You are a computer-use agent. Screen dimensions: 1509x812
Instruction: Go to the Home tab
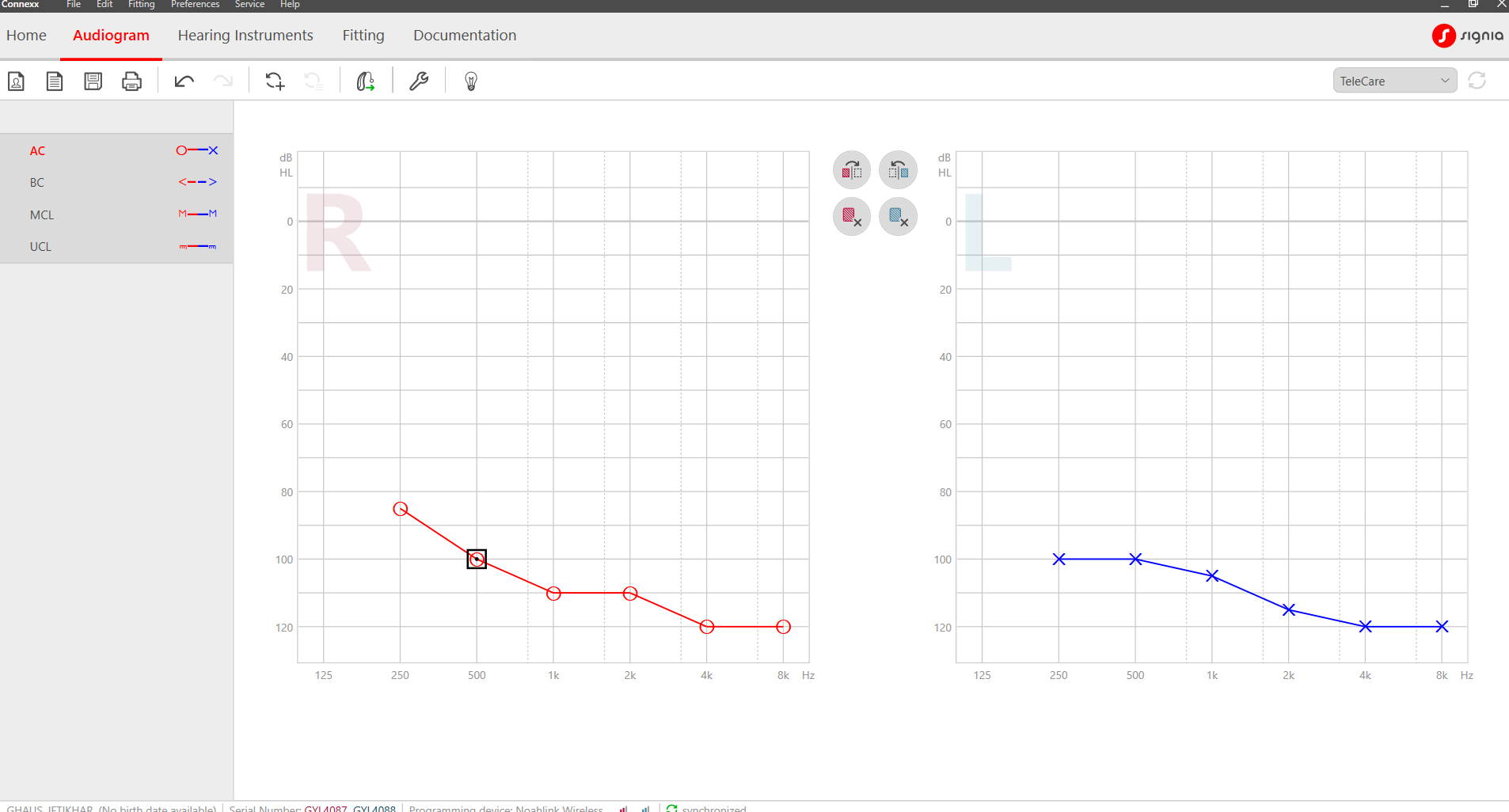click(26, 36)
